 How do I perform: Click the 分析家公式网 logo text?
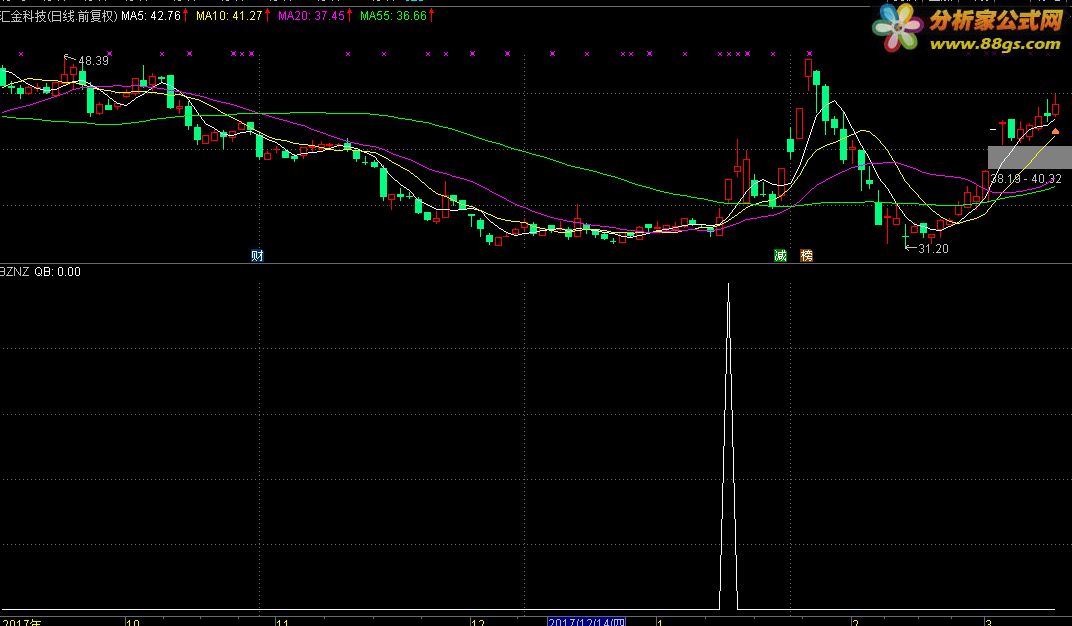(x=995, y=21)
